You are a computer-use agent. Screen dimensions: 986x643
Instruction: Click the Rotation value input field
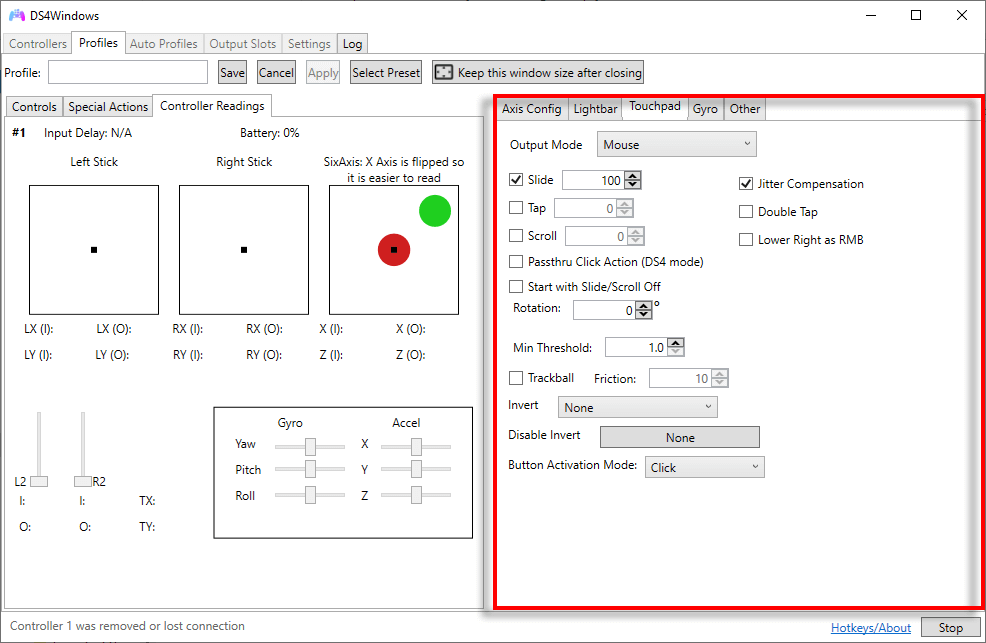[x=604, y=310]
